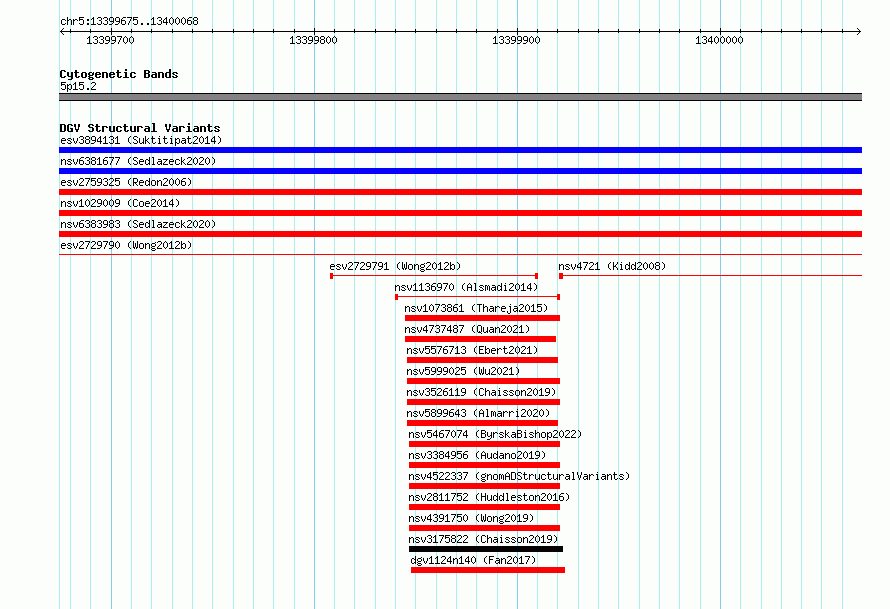Click nsv4391750 (Wong2019) label
This screenshot has width=890, height=609.
[471, 518]
